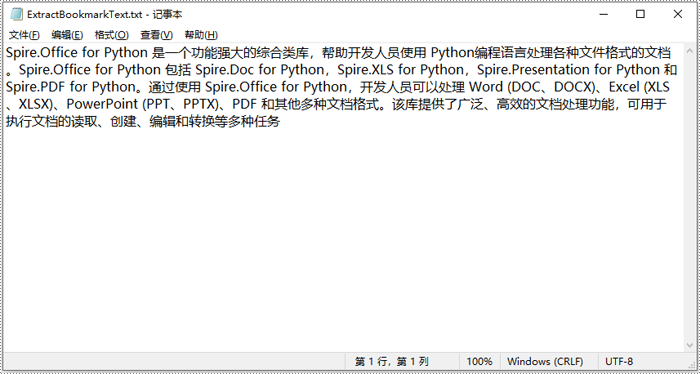Screen dimensions: 700x374
Task: Open the 帮助(H) menu
Action: 201,35
